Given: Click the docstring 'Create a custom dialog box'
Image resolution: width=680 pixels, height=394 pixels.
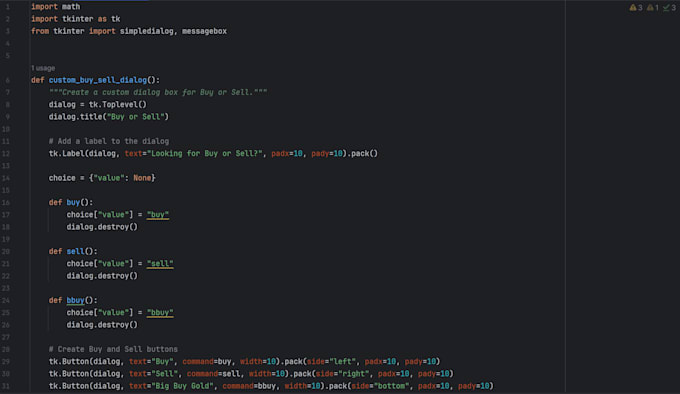Looking at the screenshot, I should click(x=158, y=92).
